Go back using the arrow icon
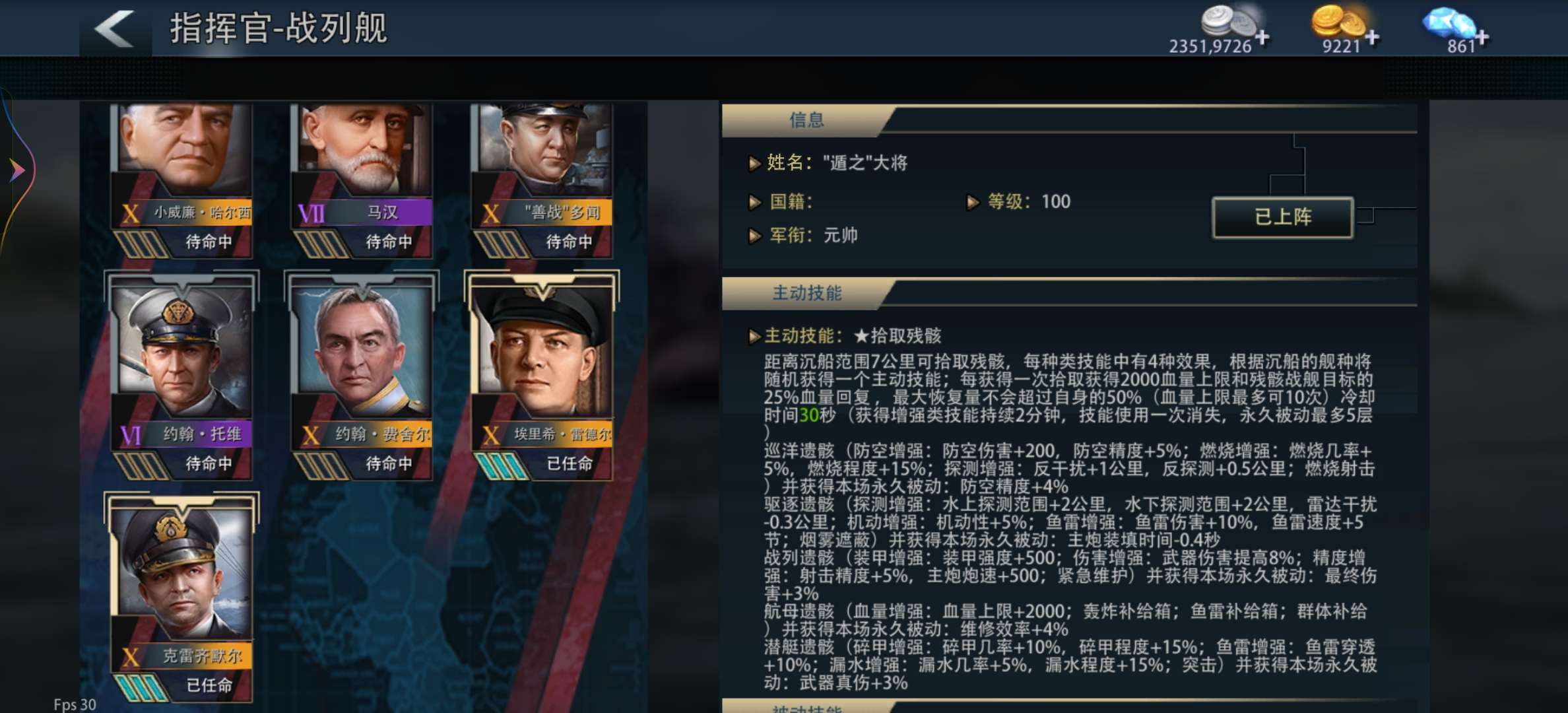Screen dimensions: 1568x713 click(x=115, y=28)
